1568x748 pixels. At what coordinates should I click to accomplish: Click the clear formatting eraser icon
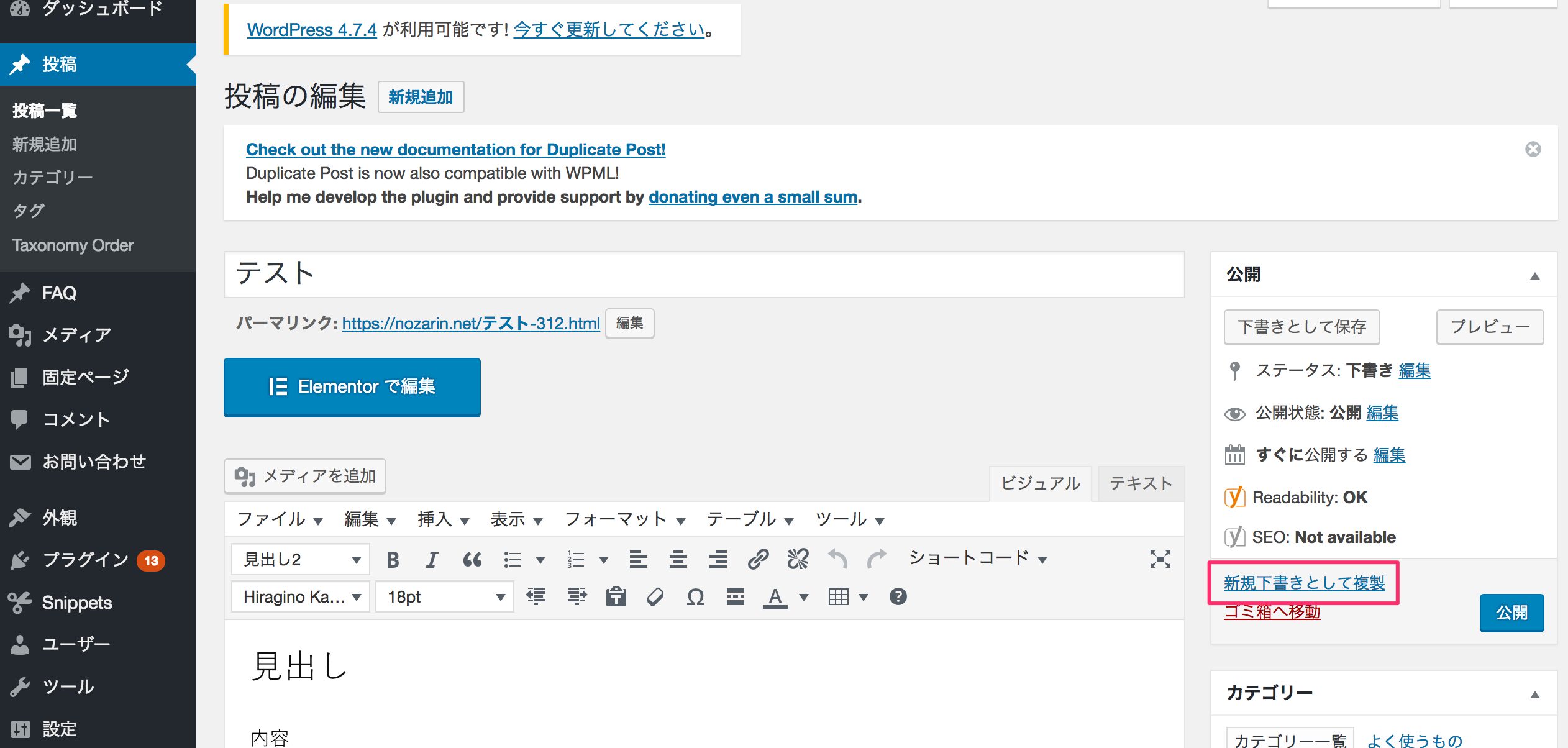point(655,597)
